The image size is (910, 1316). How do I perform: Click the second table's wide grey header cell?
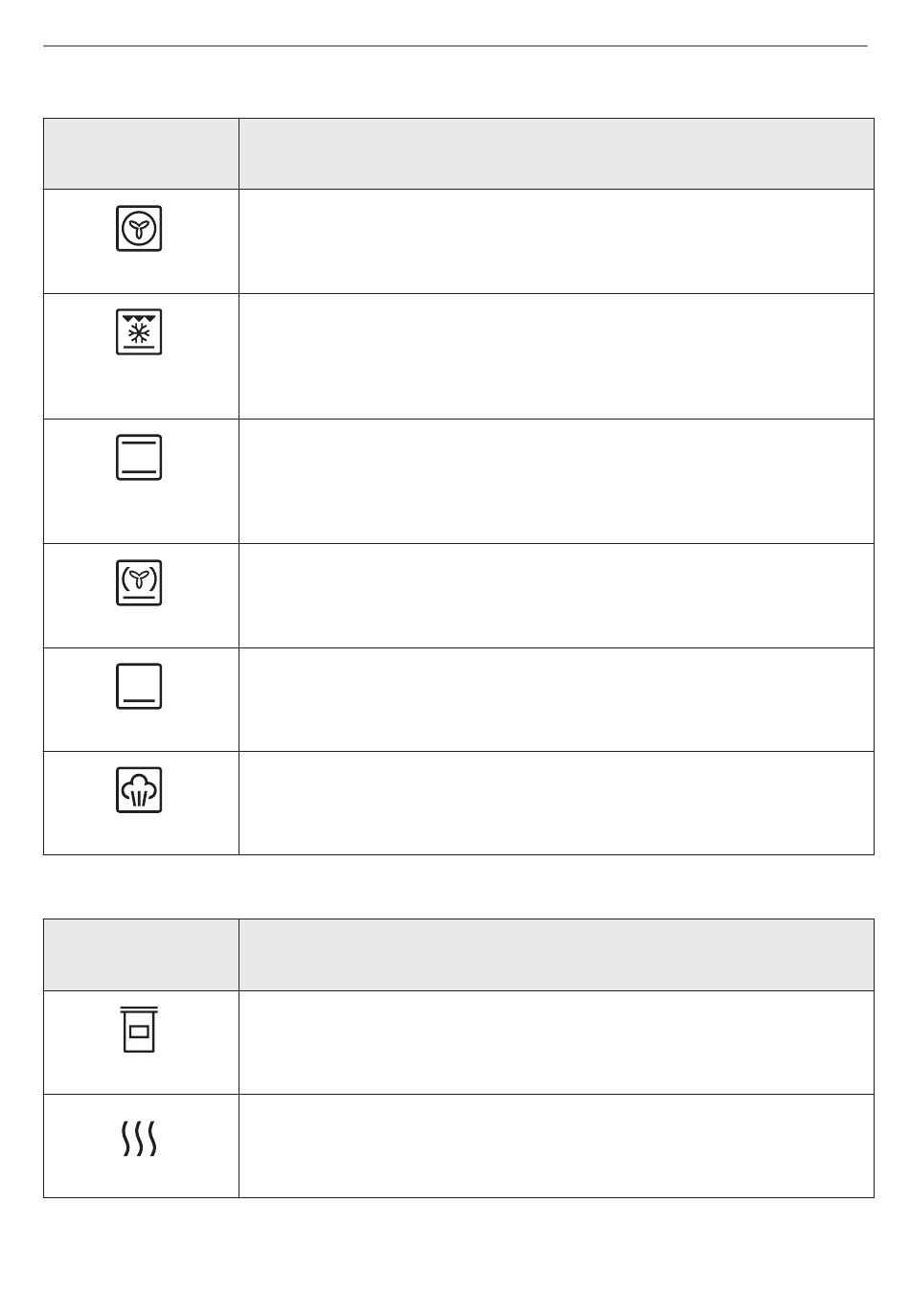(557, 955)
